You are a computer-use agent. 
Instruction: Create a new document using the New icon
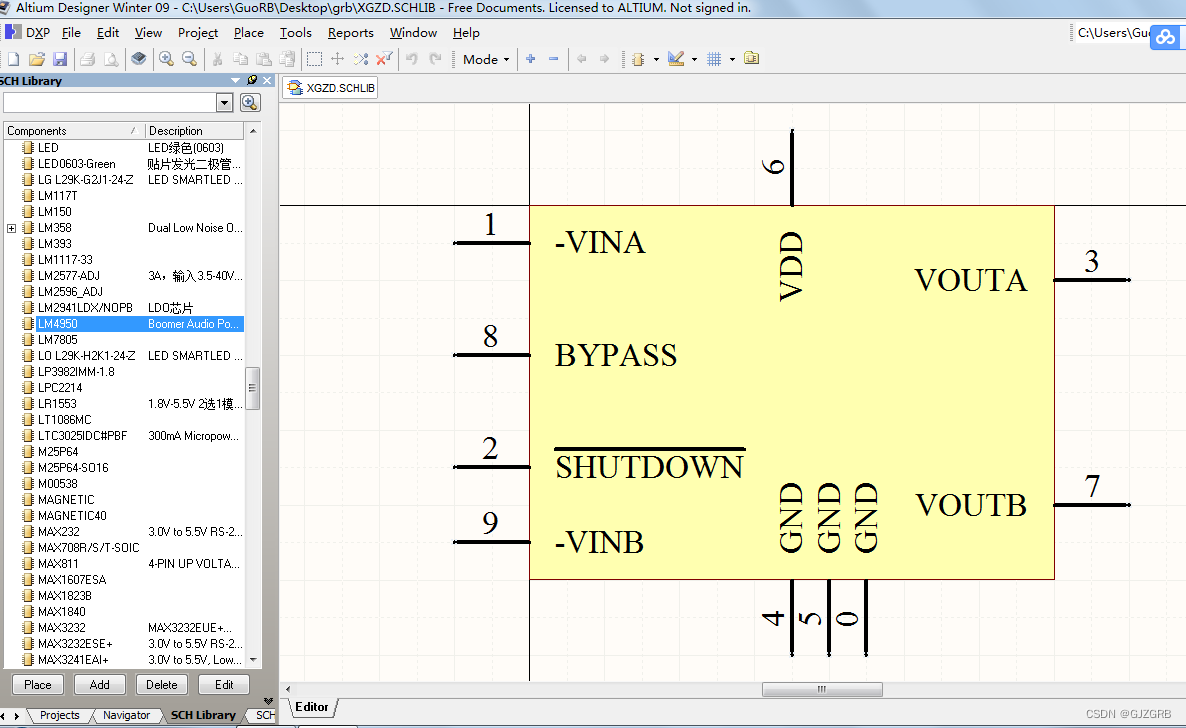[12, 59]
